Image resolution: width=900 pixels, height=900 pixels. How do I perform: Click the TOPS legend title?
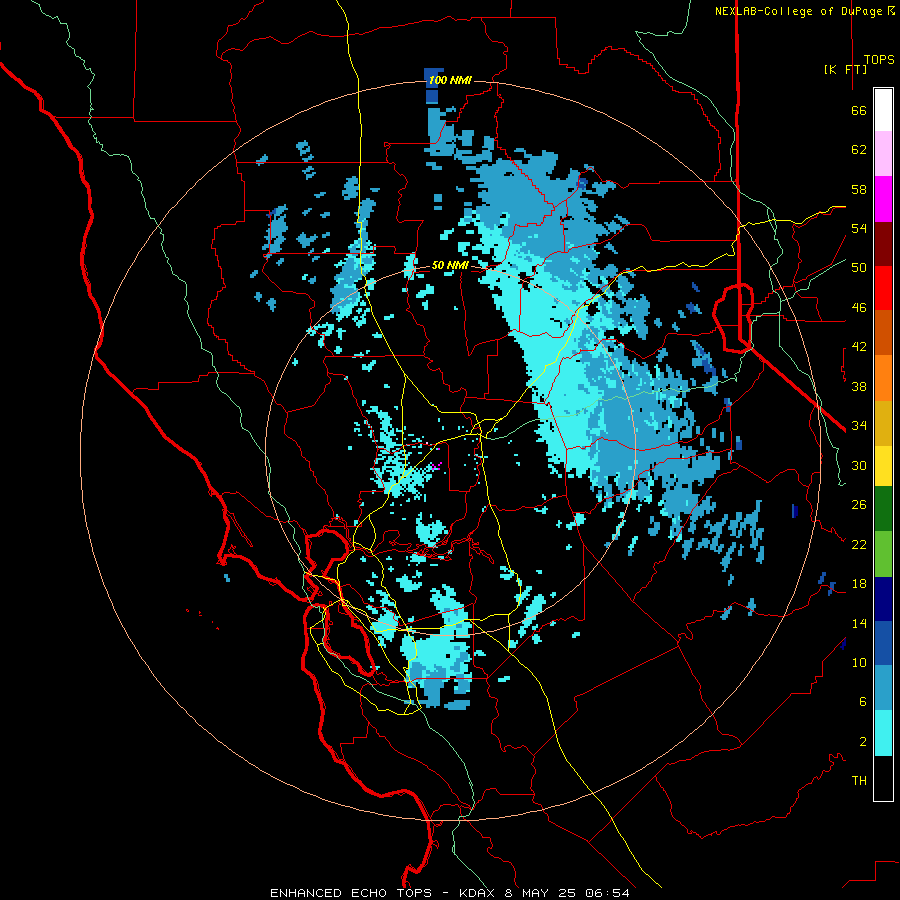click(879, 60)
